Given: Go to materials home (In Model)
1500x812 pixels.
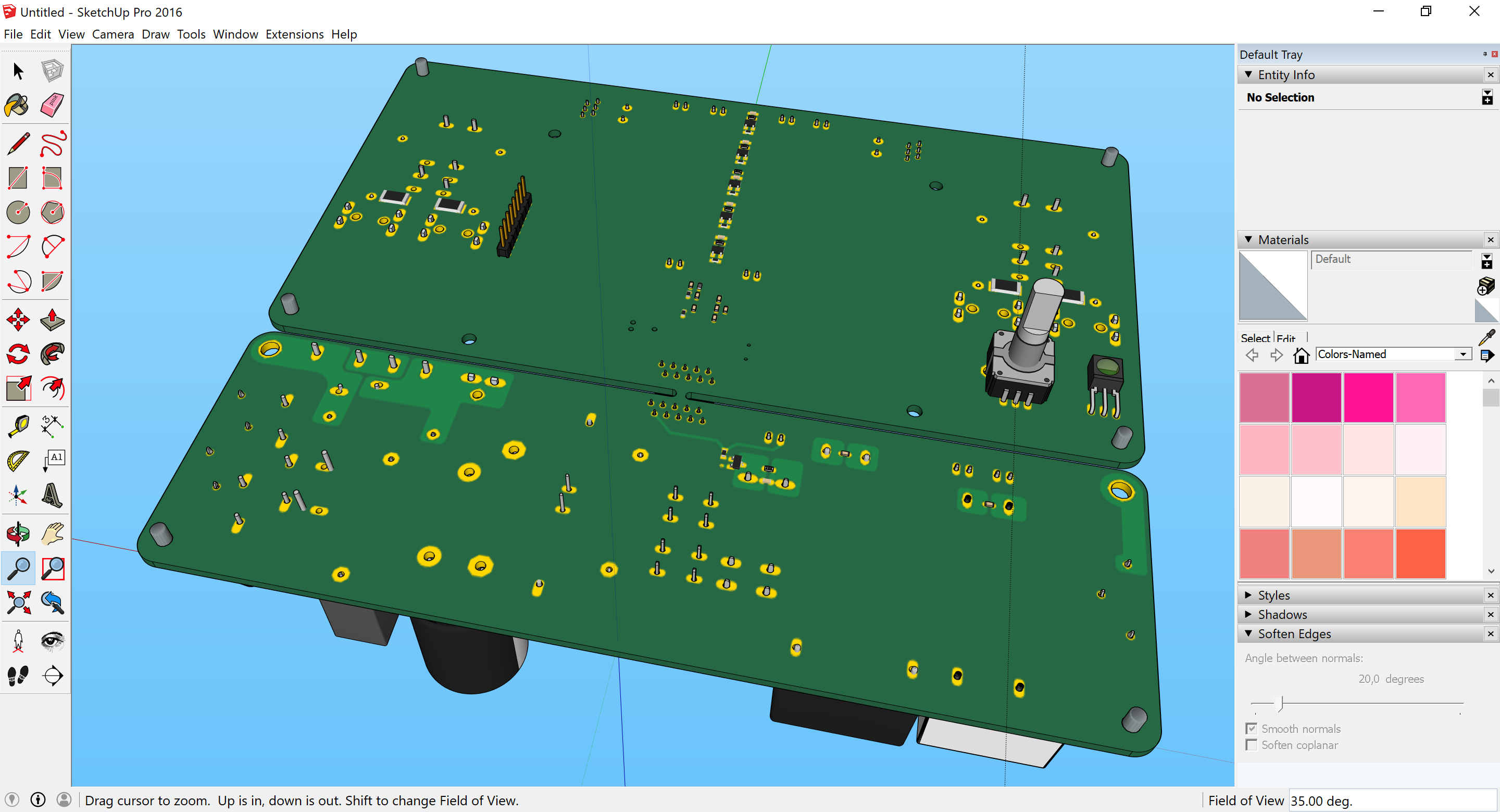Looking at the screenshot, I should click(x=1302, y=355).
